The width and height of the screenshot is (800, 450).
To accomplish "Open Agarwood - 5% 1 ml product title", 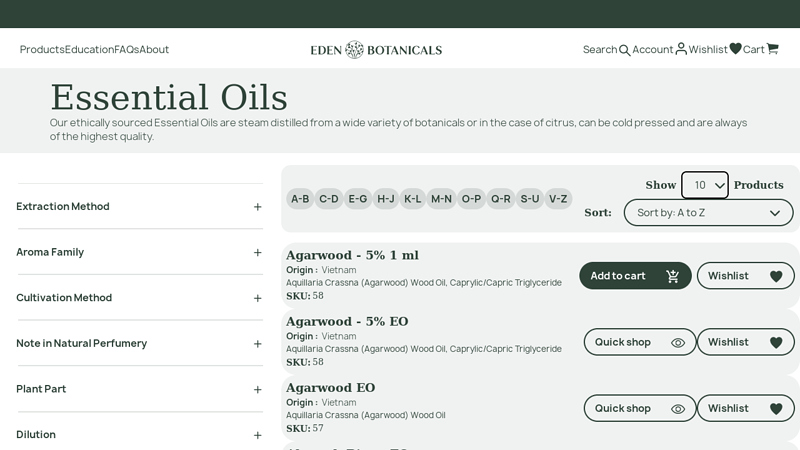I will click(352, 255).
